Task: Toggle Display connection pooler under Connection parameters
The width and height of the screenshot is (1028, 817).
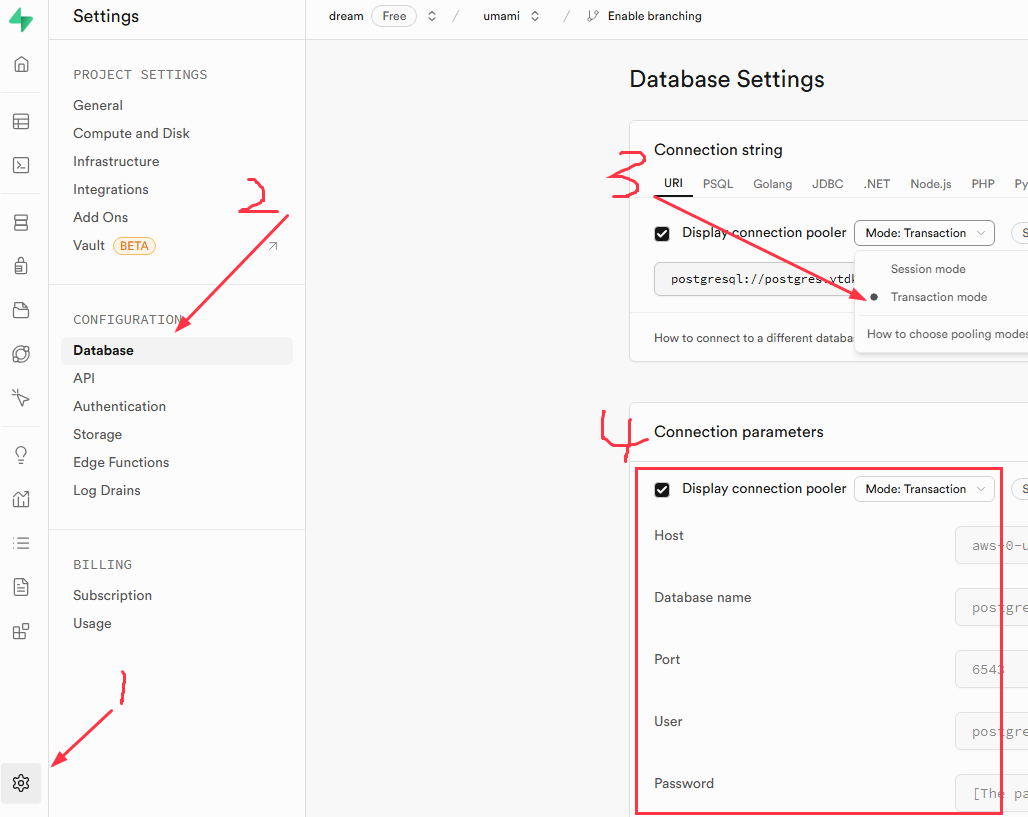Action: (662, 490)
